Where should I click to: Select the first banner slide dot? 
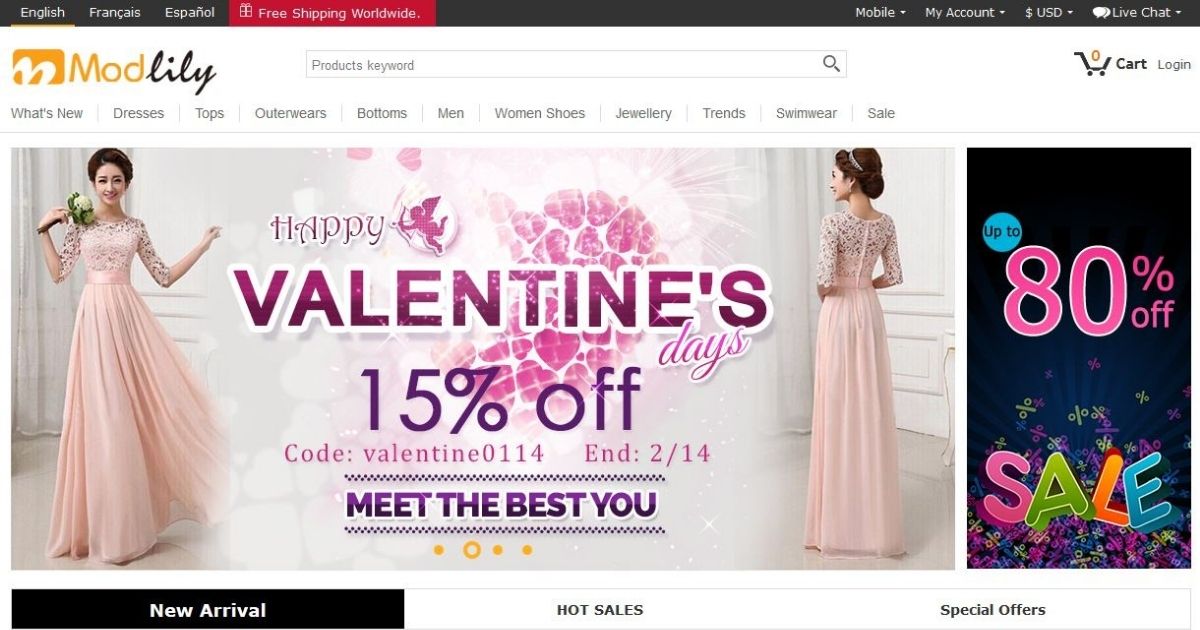point(438,550)
